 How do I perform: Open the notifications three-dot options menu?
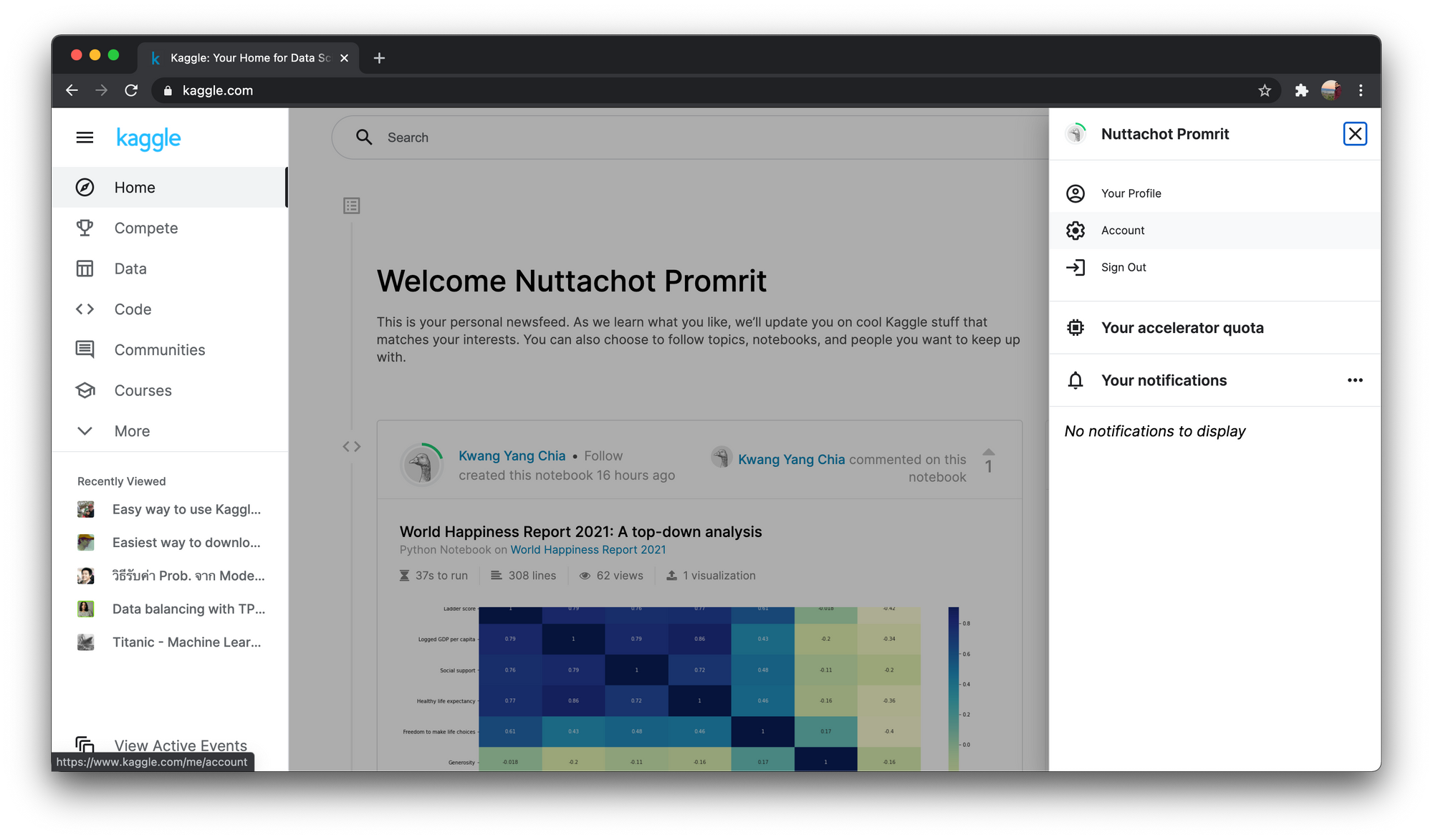pyautogui.click(x=1355, y=380)
